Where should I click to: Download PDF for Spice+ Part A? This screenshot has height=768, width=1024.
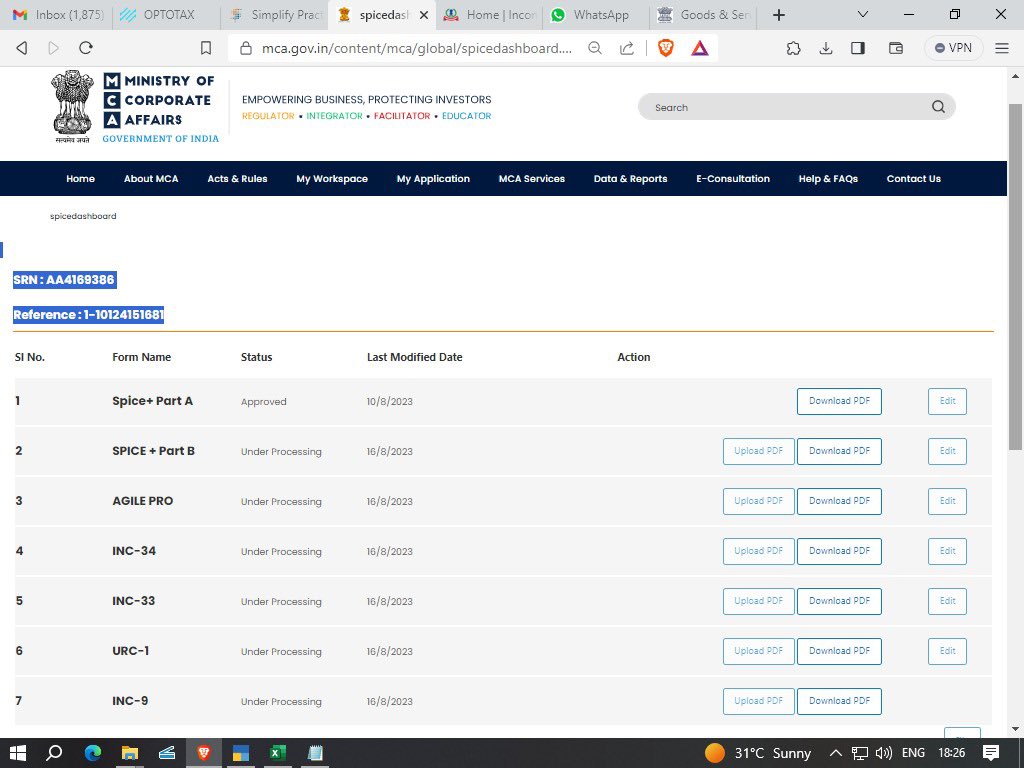coord(839,401)
